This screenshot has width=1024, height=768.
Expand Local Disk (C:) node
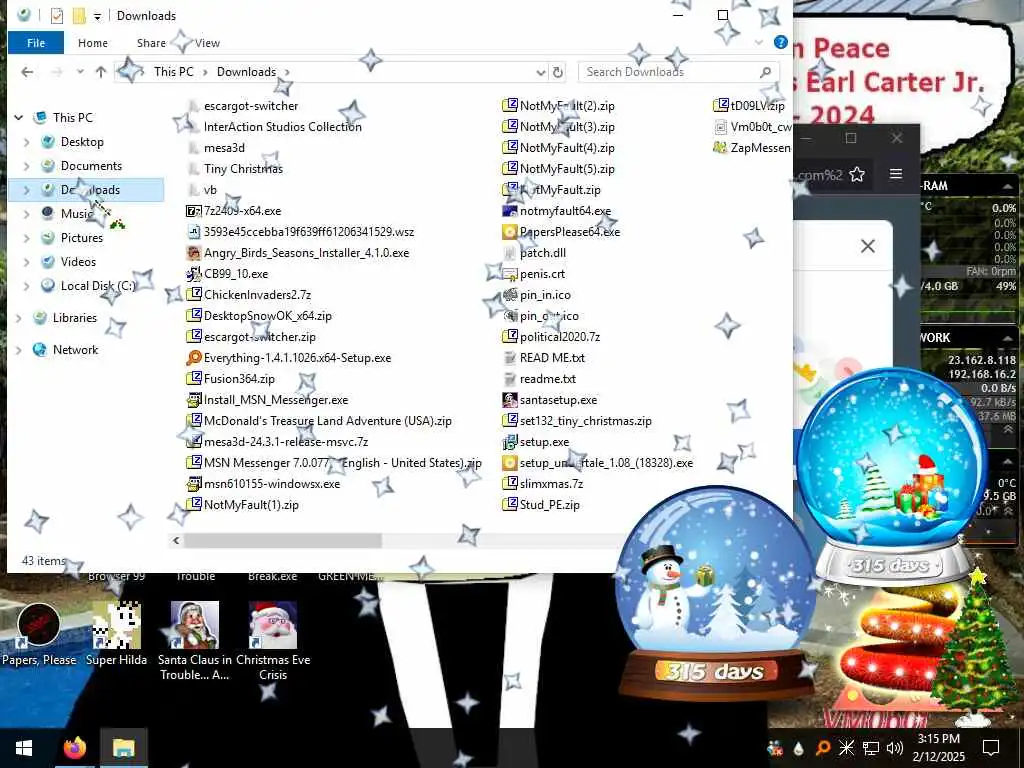(x=27, y=286)
